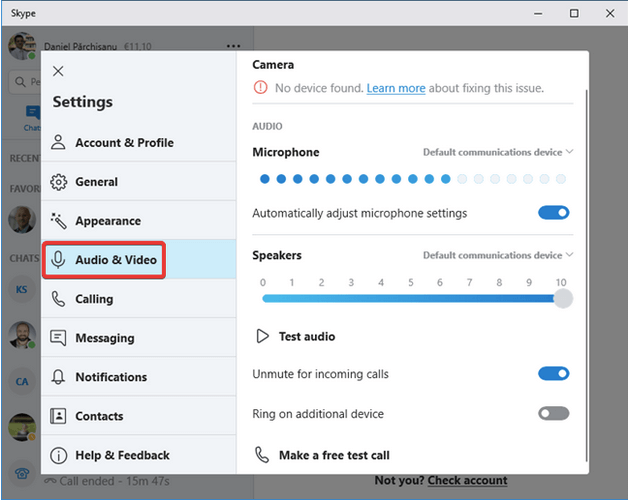Close the Settings panel with the X
Screen dimensions: 628x501
click(58, 71)
